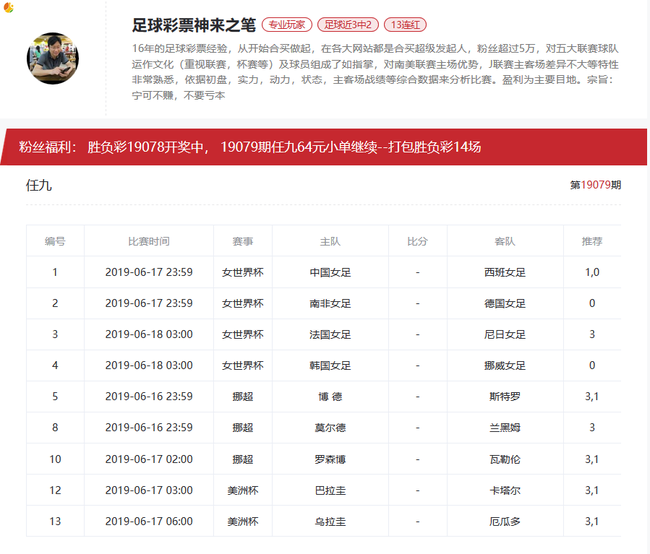Click the author's bio description text

point(375,72)
